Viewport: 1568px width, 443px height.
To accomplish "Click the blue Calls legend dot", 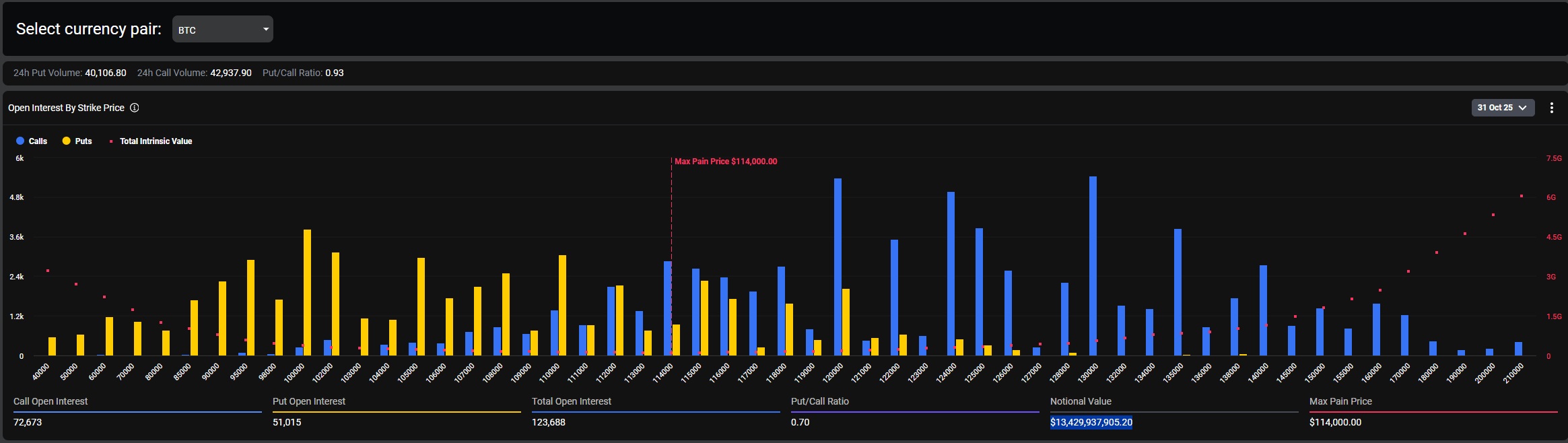I will [20, 141].
